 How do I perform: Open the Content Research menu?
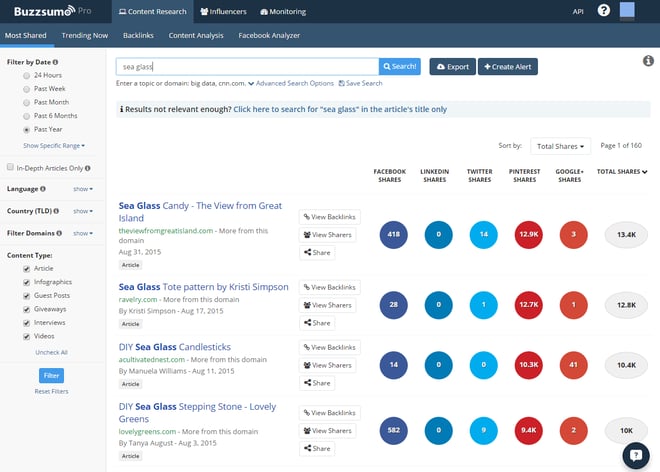(152, 11)
